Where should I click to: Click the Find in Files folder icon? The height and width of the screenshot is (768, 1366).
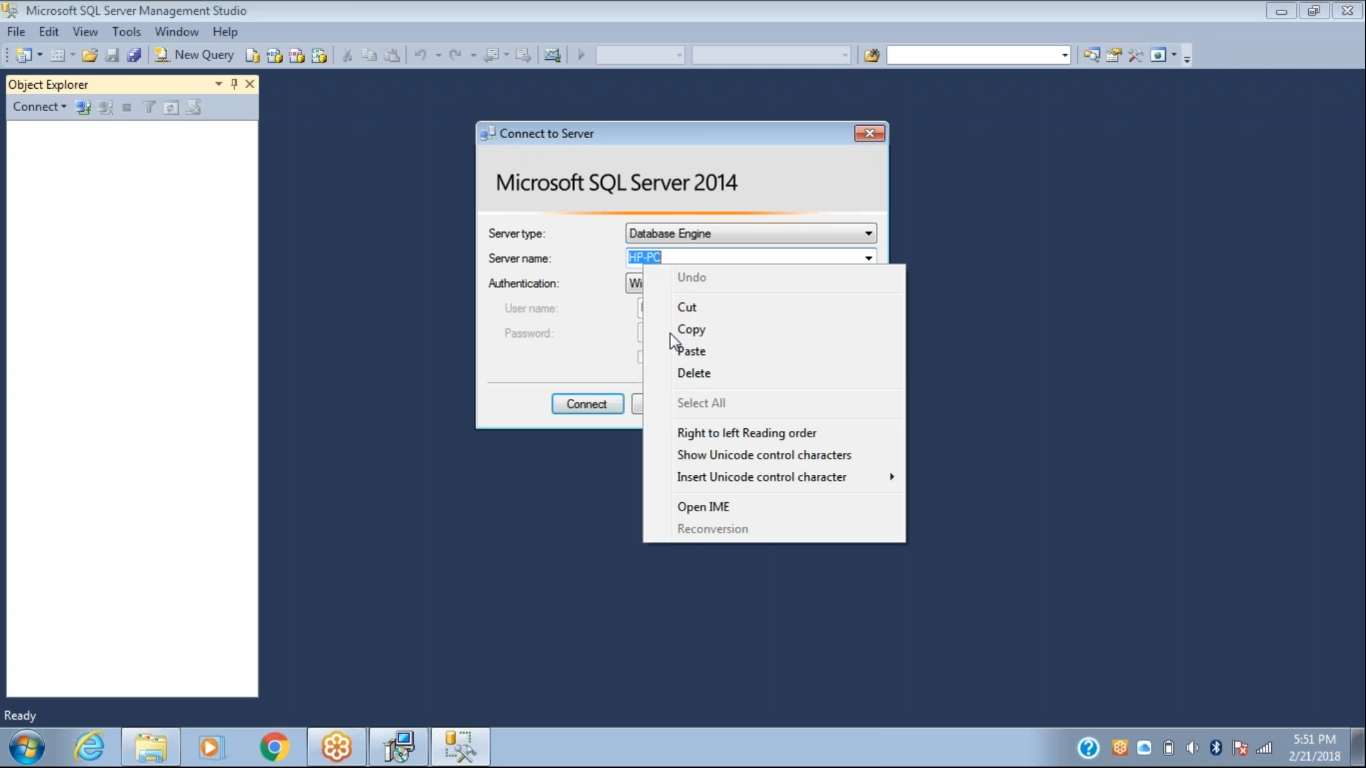(872, 55)
